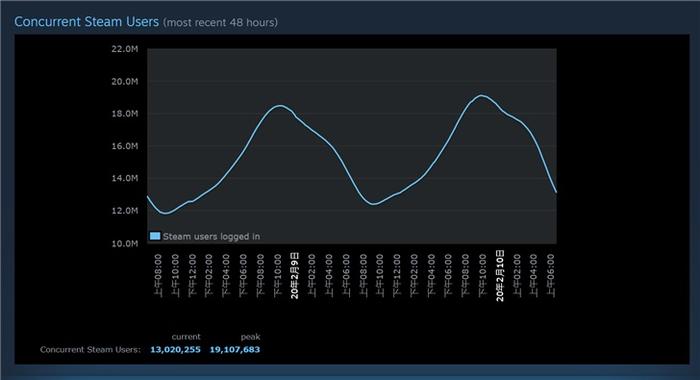The height and width of the screenshot is (380, 700).
Task: Click the 14.0M y-axis label
Action: [x=125, y=179]
